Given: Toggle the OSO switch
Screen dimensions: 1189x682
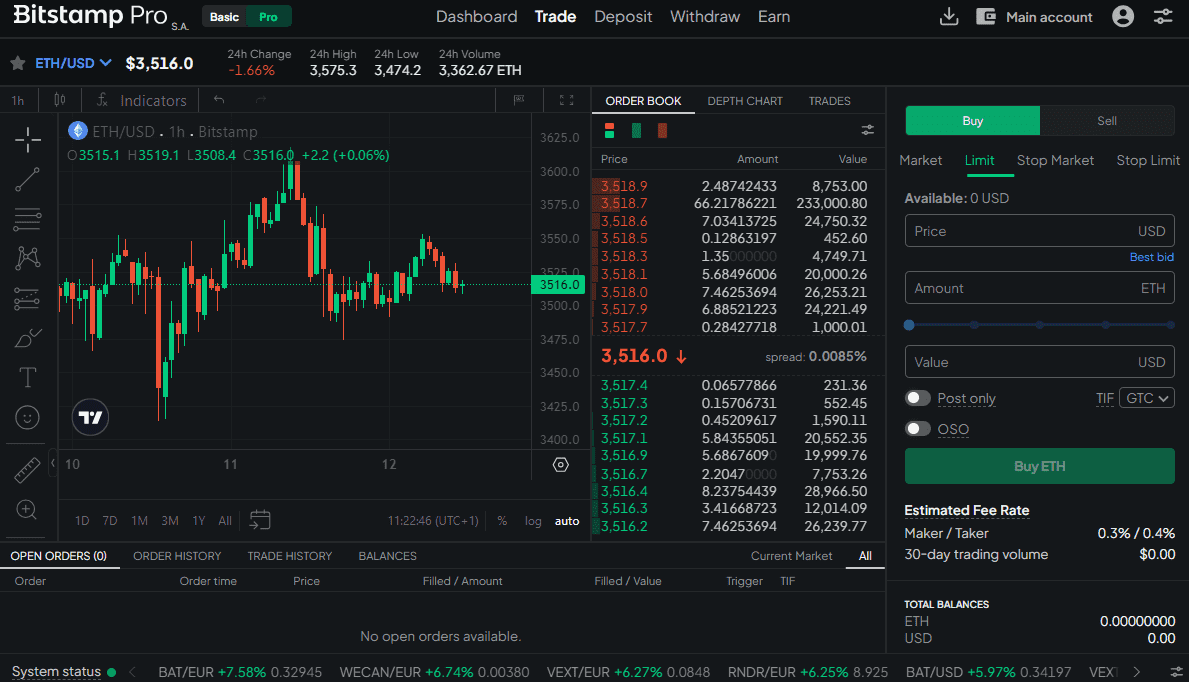Looking at the screenshot, I should pyautogui.click(x=918, y=429).
